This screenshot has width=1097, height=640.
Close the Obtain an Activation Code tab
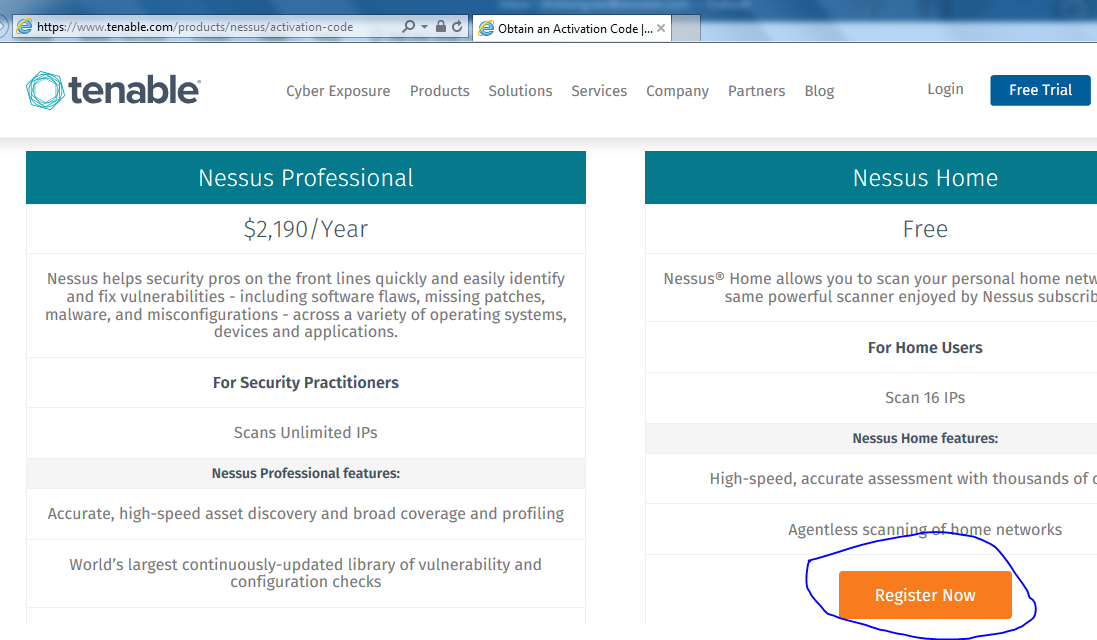point(660,29)
